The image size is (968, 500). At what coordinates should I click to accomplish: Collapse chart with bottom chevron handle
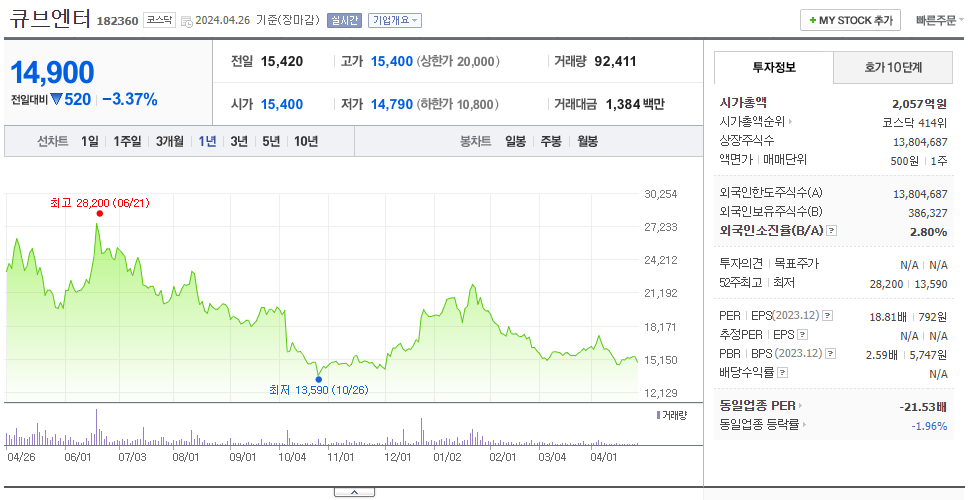click(354, 492)
